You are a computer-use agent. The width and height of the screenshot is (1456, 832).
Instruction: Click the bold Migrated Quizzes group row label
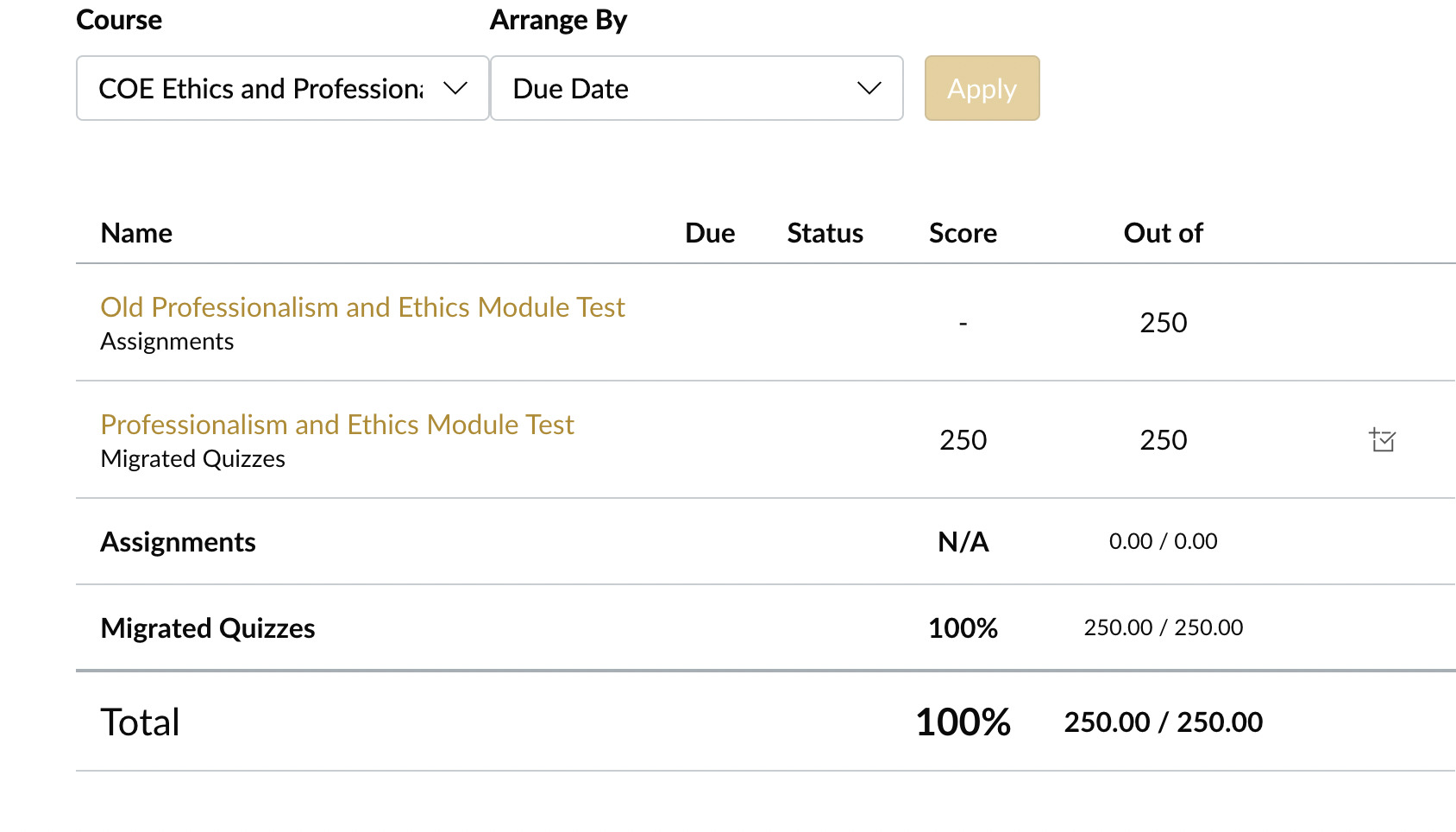pos(207,628)
